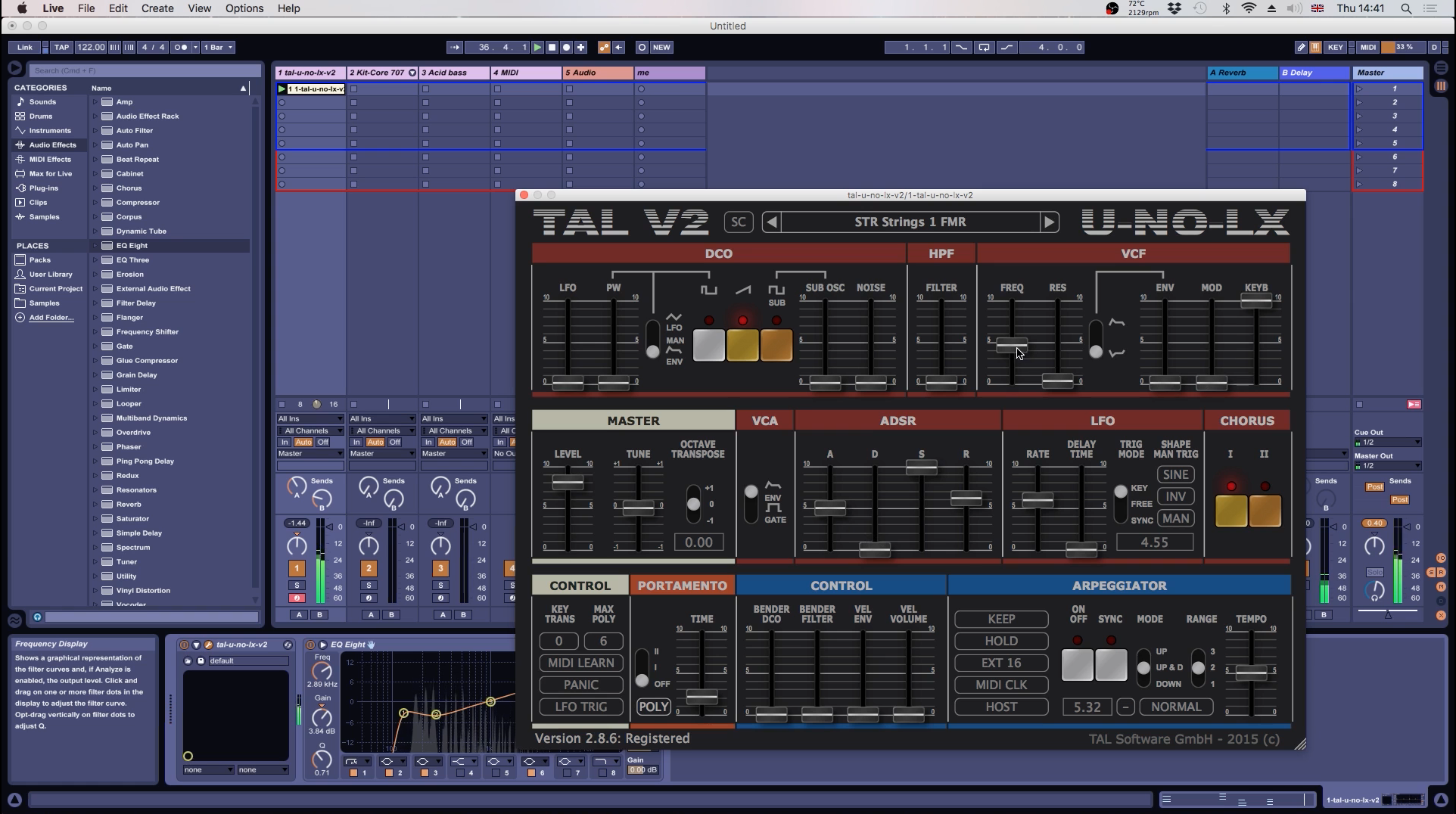Click the Add Folder link
Viewport: 1456px width, 814px height.
[x=51, y=317]
